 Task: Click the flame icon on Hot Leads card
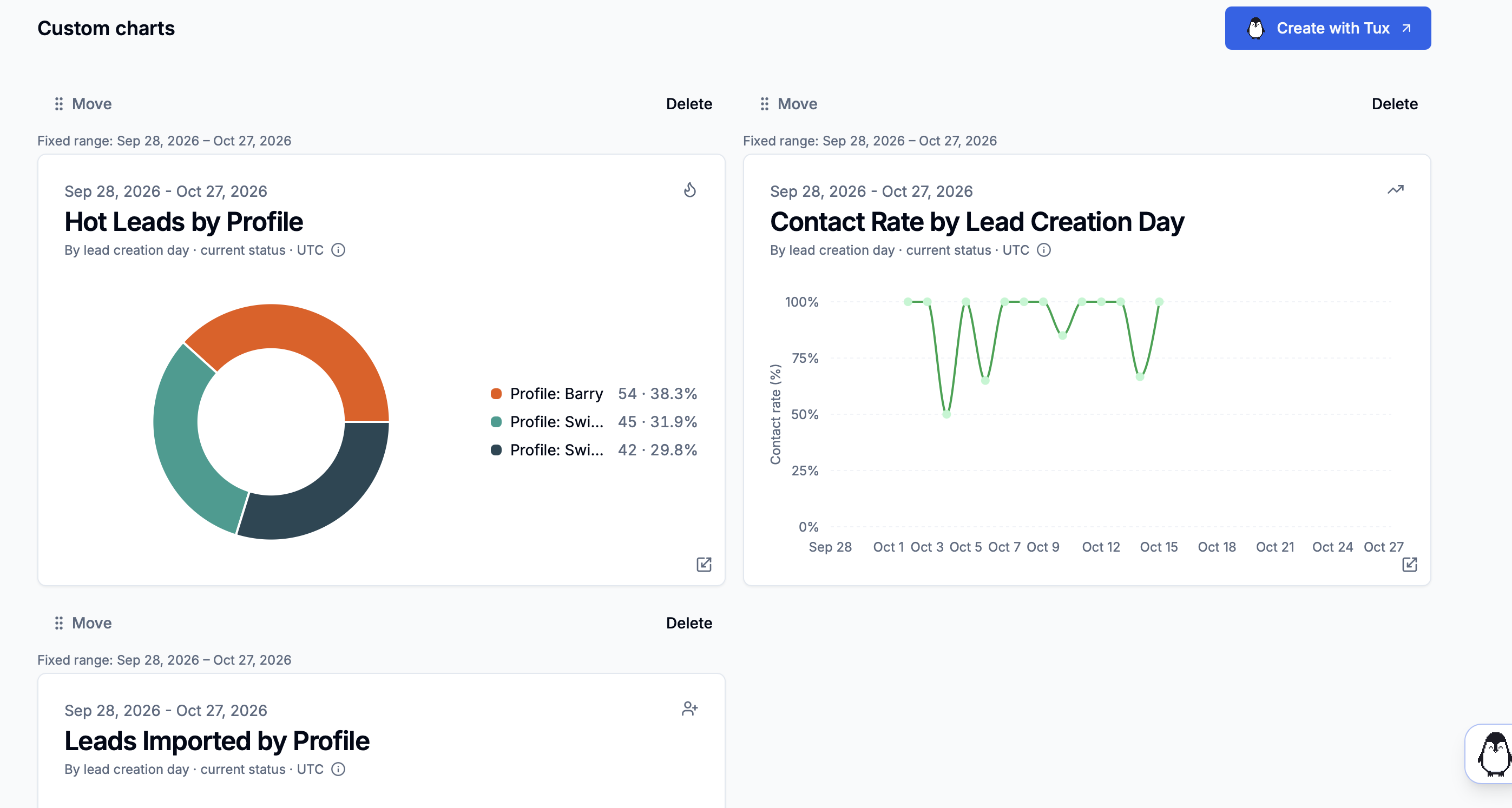pos(689,189)
